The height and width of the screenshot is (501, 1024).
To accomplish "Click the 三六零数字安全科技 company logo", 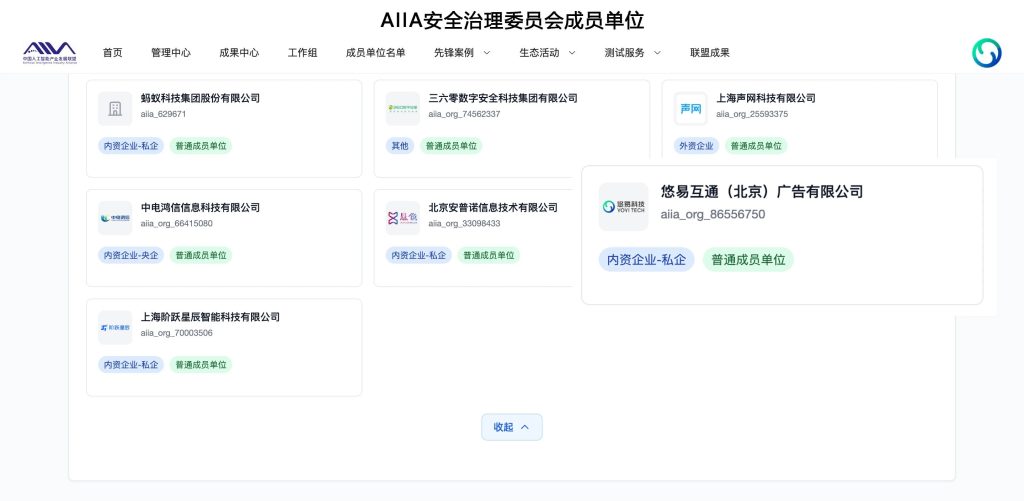I will click(x=403, y=108).
